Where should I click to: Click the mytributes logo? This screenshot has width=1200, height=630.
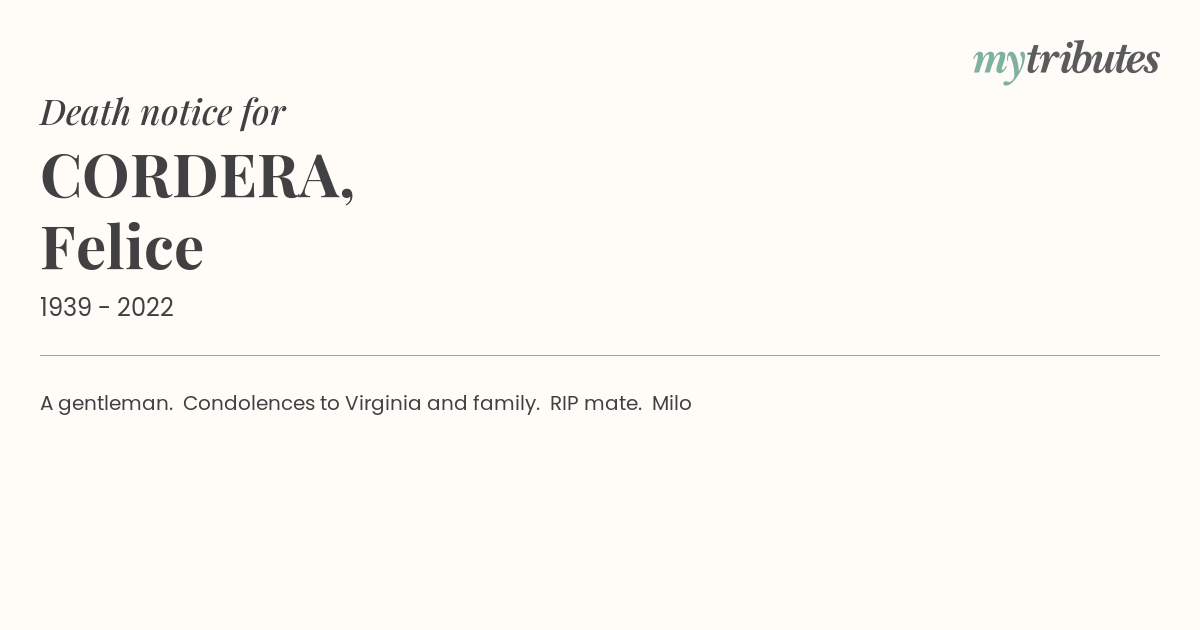[x=1066, y=61]
